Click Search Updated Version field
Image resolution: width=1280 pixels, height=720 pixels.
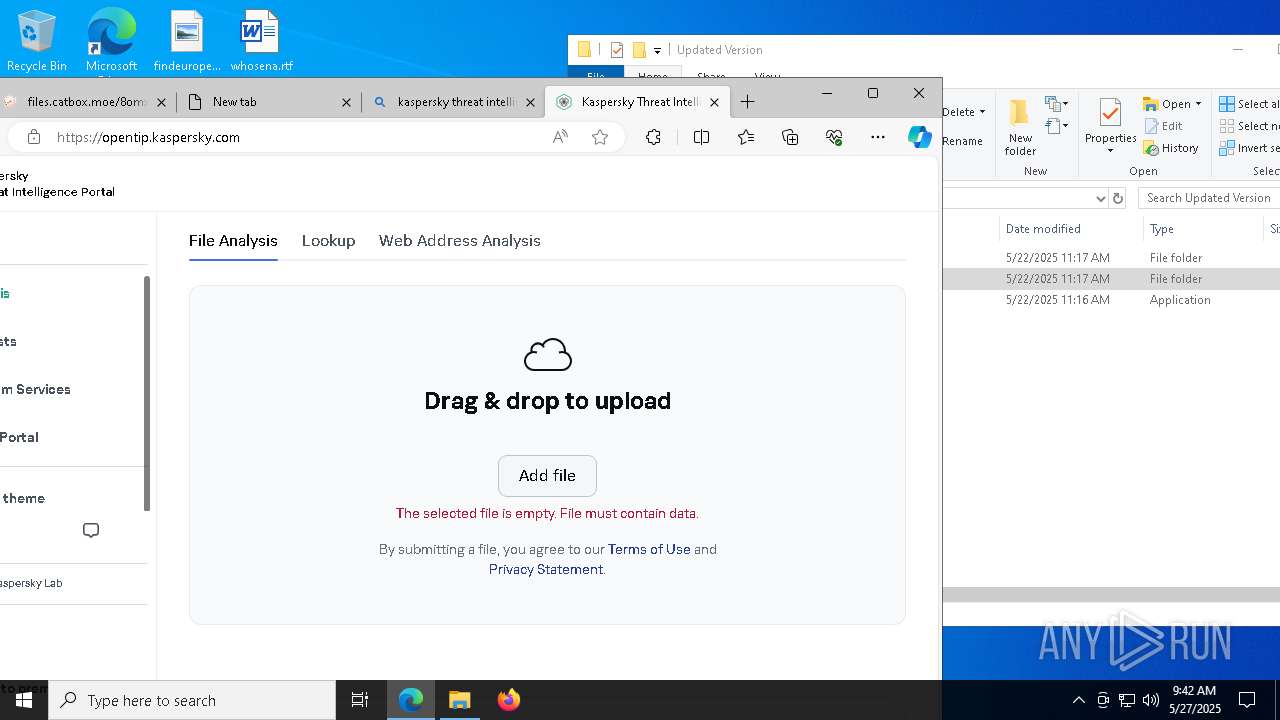(x=1209, y=198)
